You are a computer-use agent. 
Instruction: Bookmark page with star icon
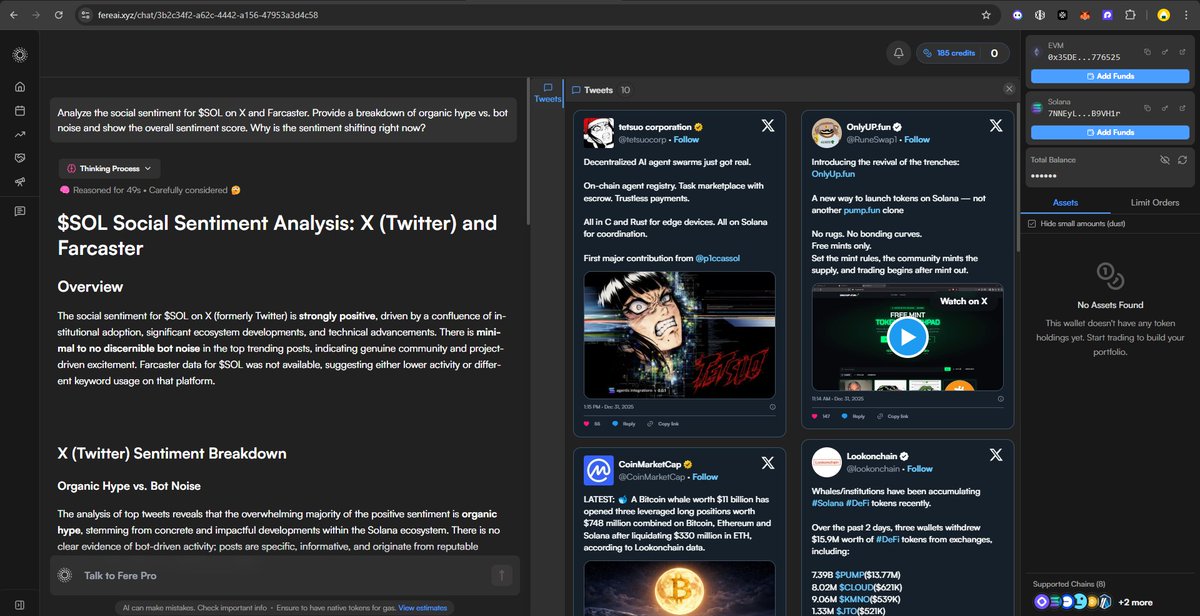[986, 15]
